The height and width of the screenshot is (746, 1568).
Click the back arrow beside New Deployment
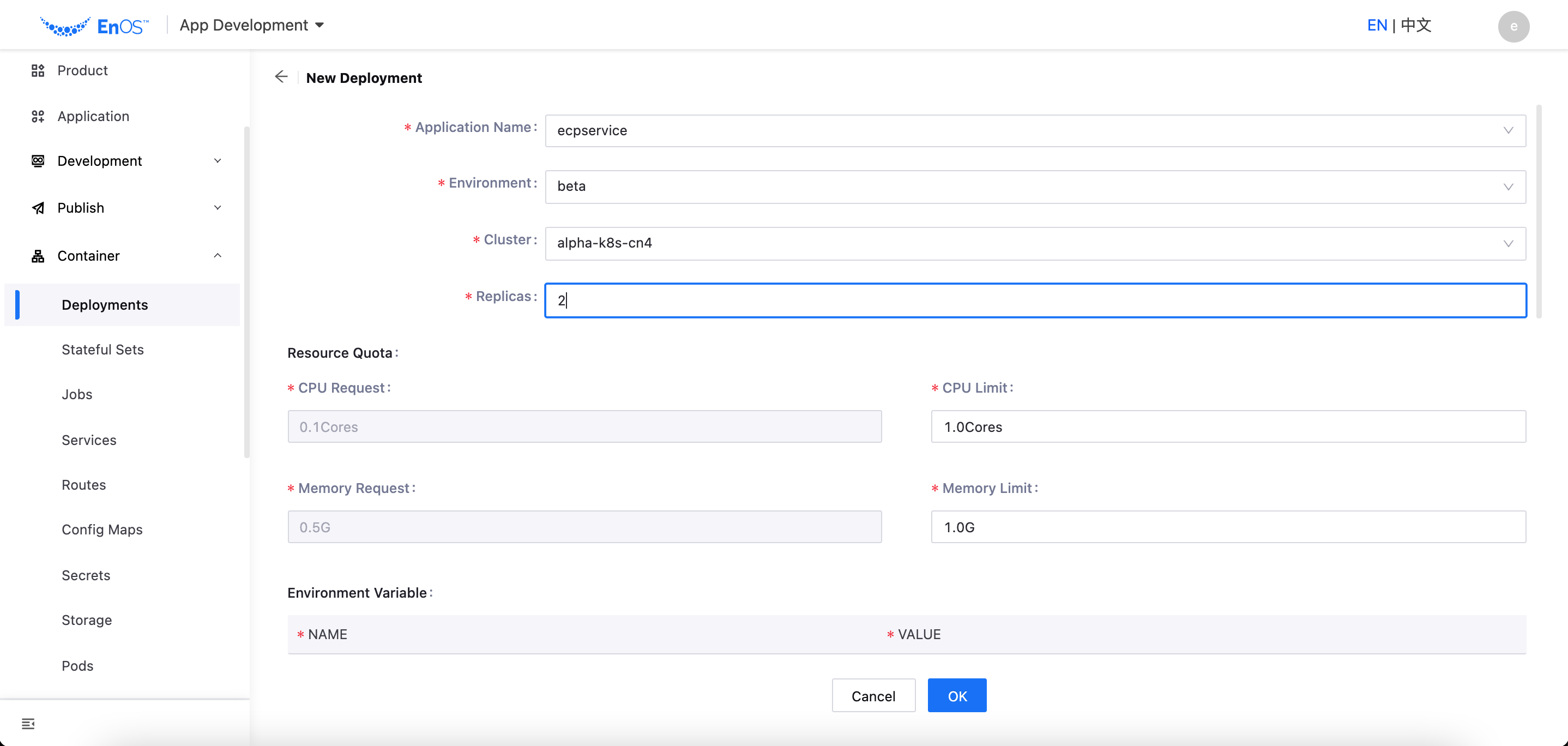pos(281,77)
